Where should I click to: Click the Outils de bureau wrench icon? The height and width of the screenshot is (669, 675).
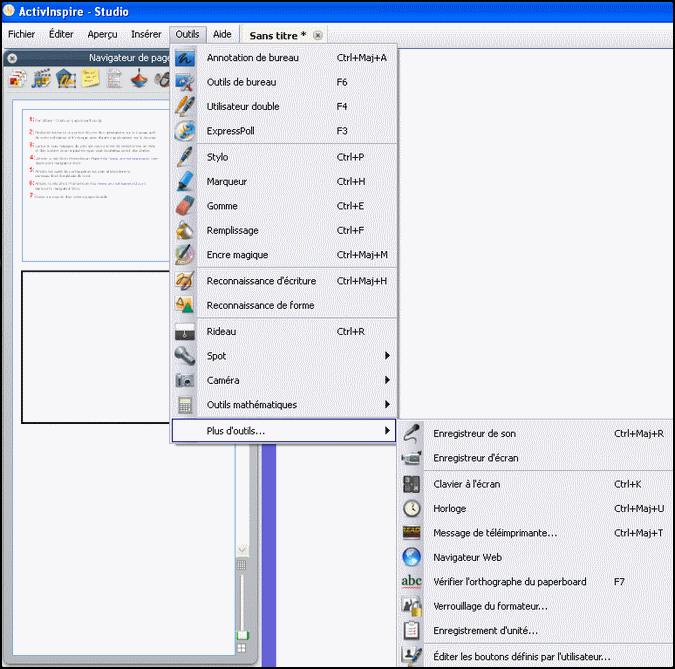coord(185,82)
